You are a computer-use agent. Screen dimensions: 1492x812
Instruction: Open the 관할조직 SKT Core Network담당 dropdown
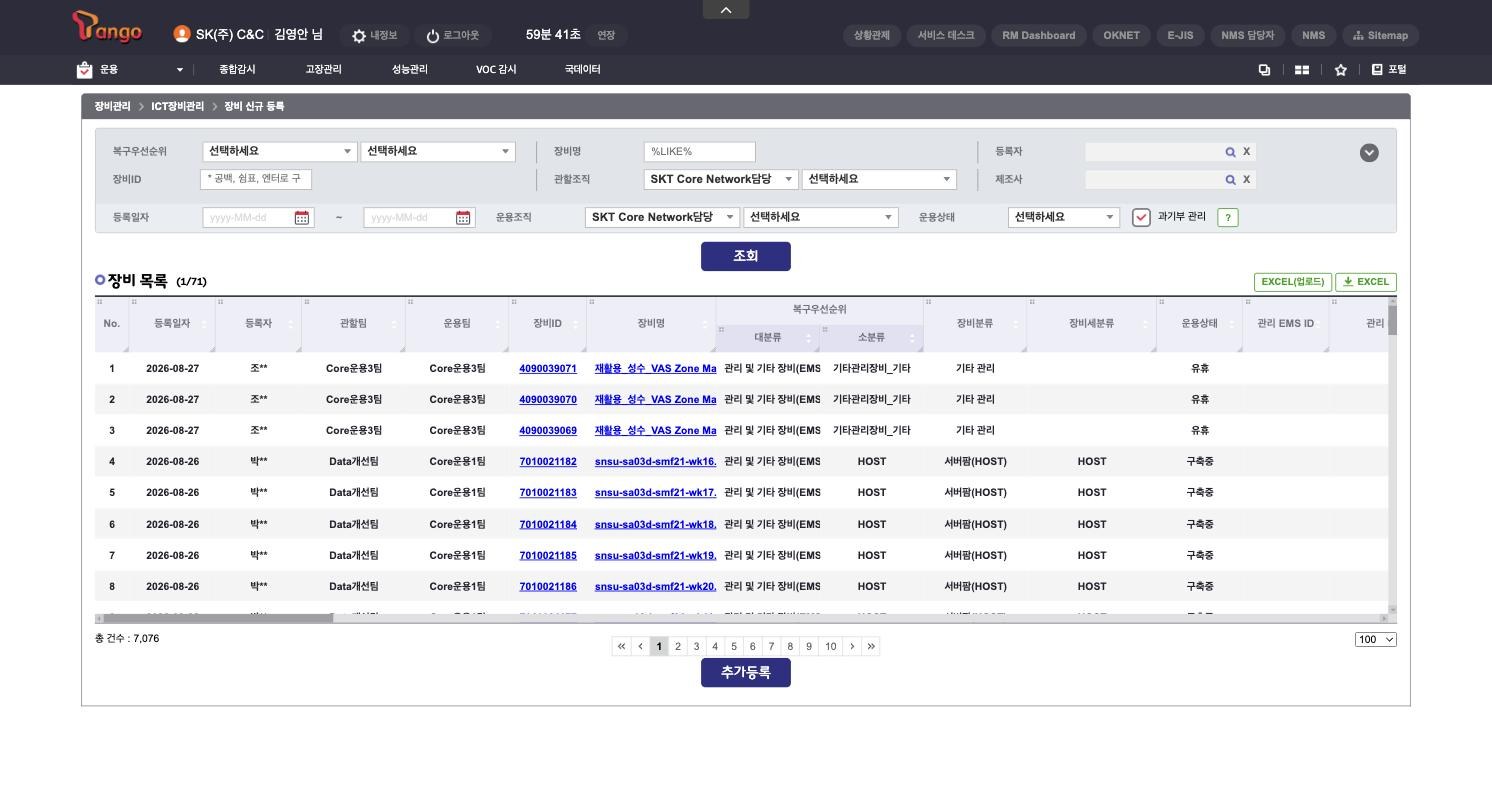click(721, 179)
